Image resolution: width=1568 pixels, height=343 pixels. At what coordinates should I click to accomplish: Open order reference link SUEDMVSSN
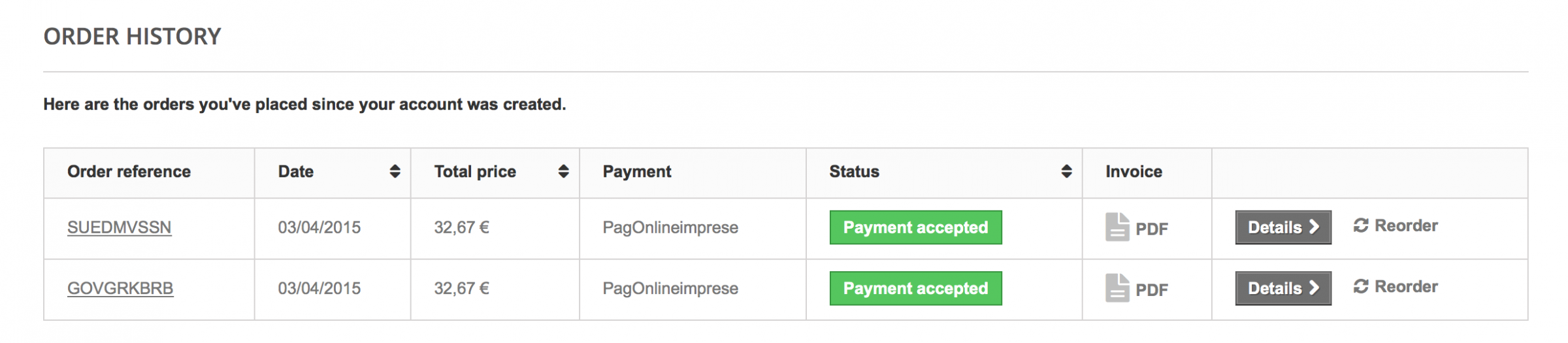120,227
